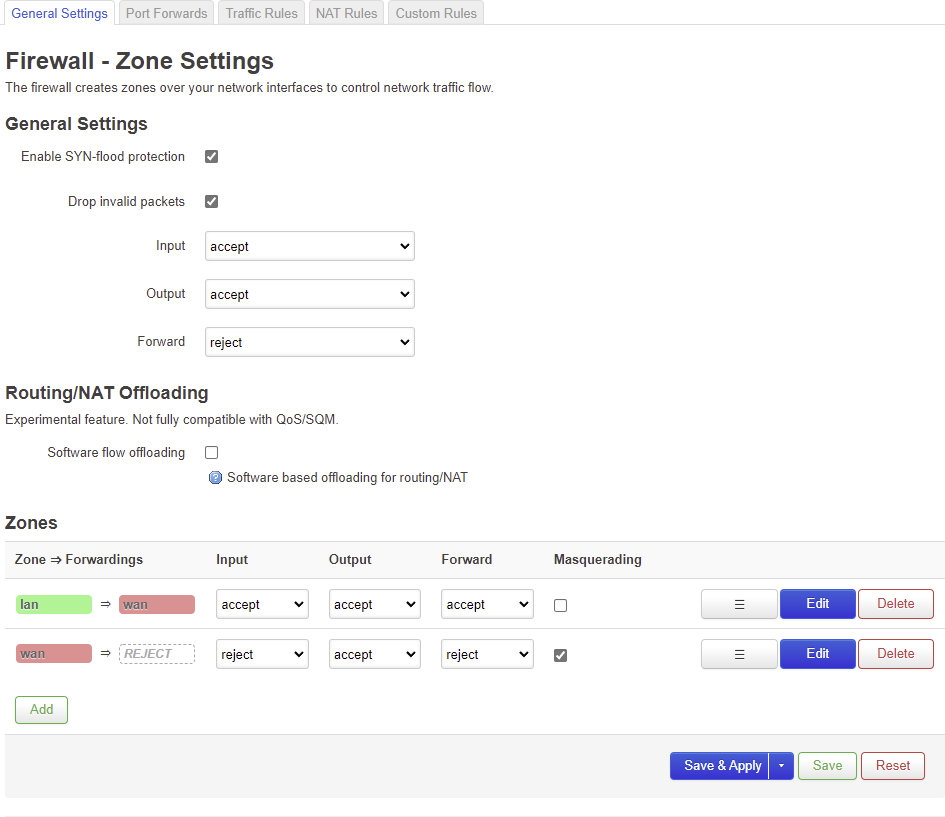Disable SYN-flood protection
Viewport: 945px width, 817px height.
coord(211,156)
